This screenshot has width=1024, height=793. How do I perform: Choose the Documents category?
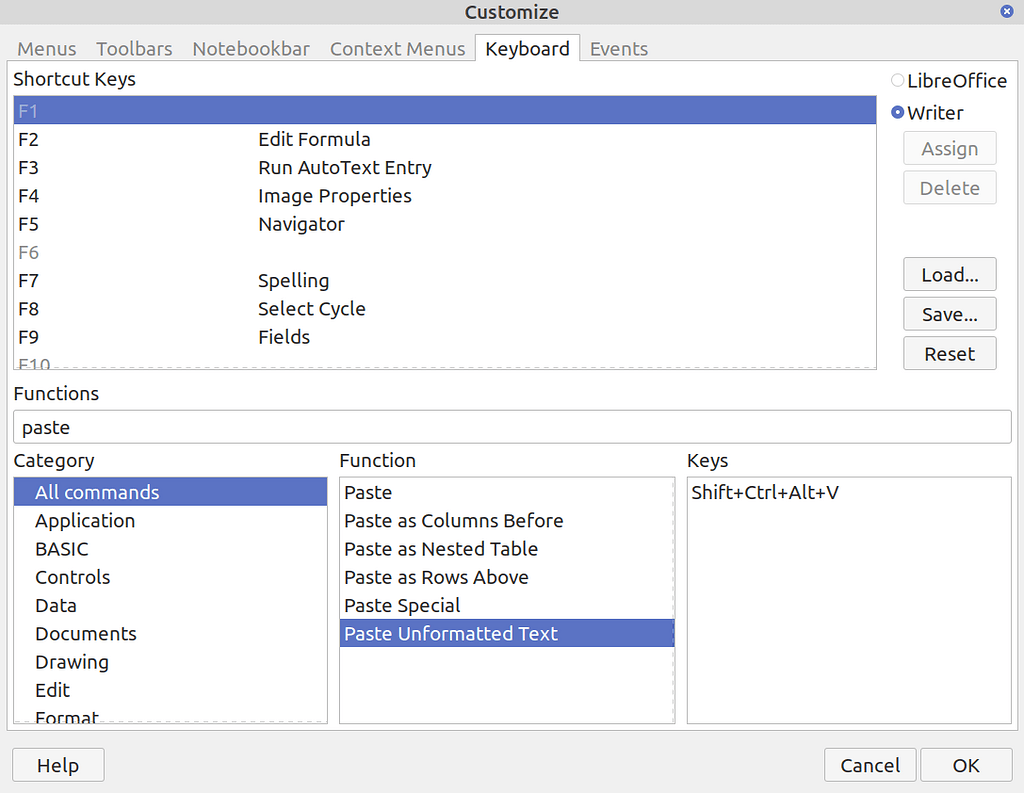(x=86, y=633)
